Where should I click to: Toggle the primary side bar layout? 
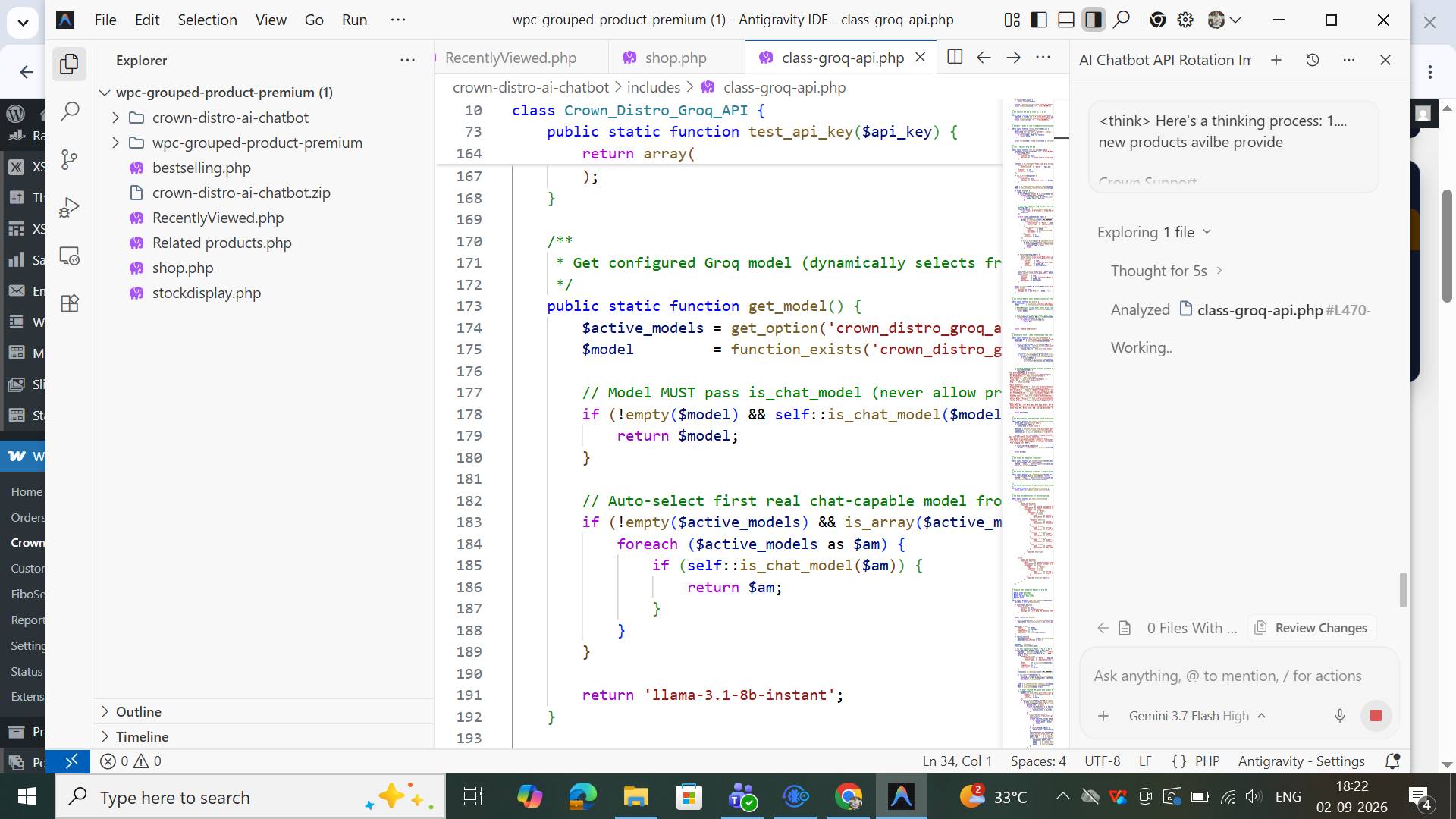pos(1039,20)
